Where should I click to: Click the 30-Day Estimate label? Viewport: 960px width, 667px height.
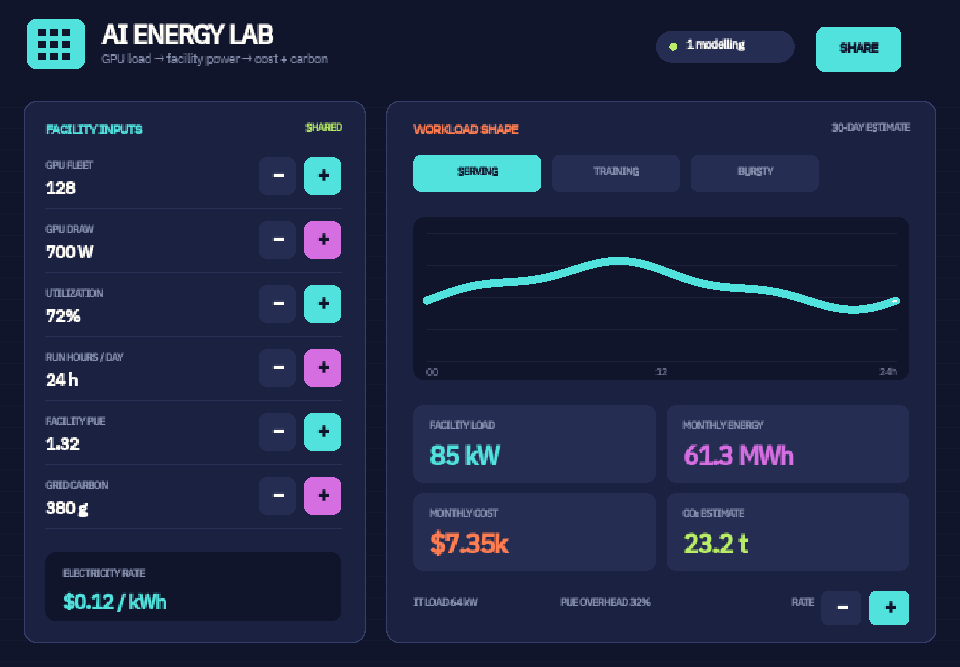click(871, 127)
